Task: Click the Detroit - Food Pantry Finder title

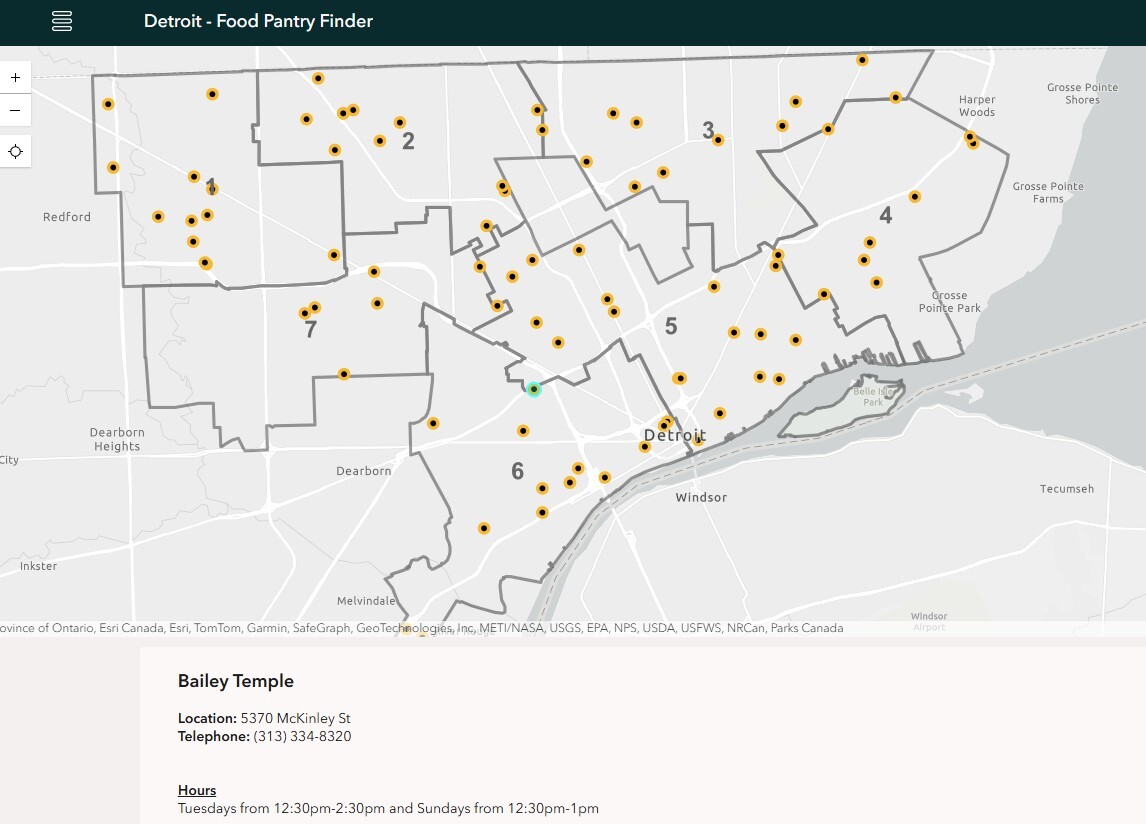Action: (x=258, y=21)
